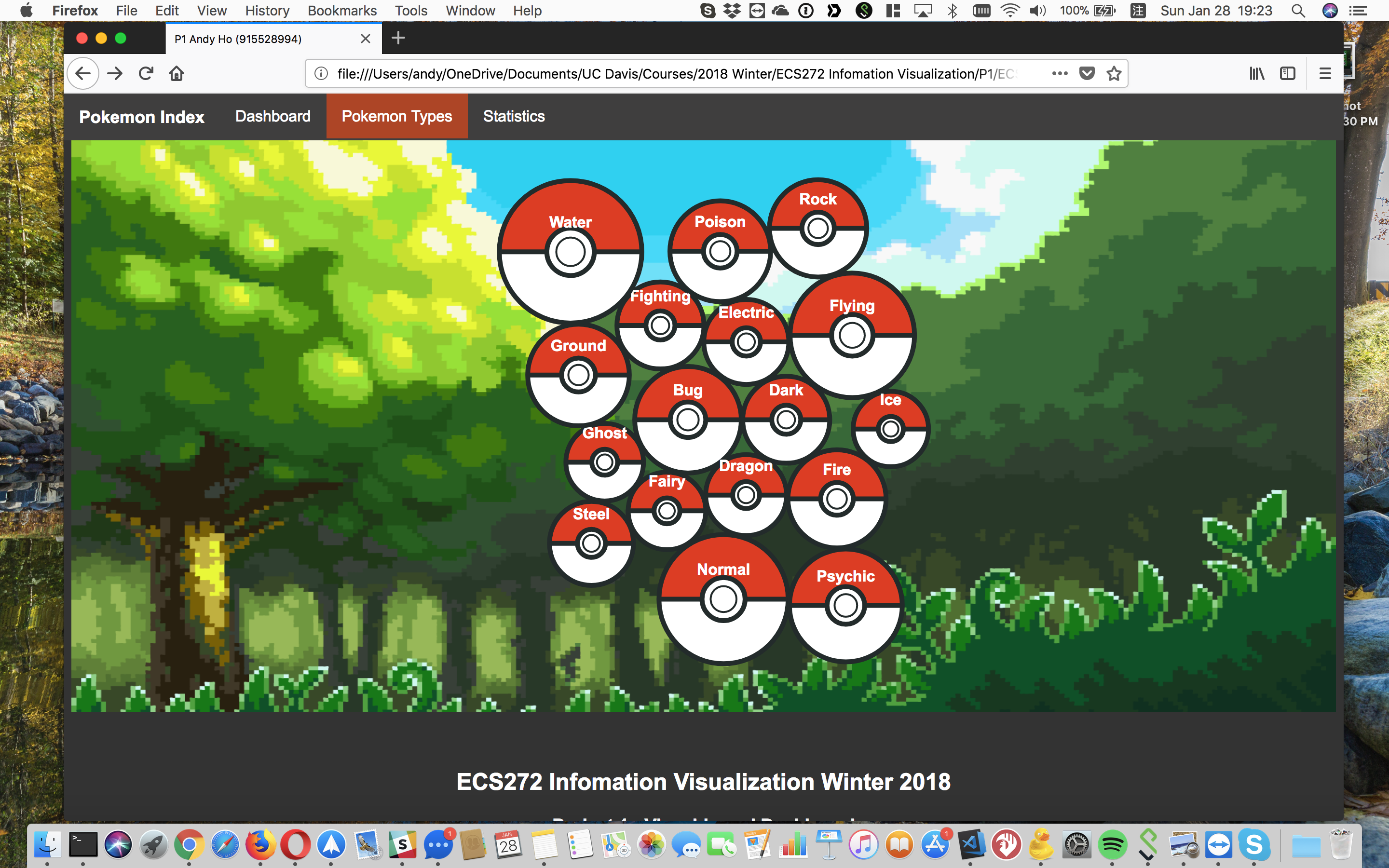Go back with the browser back arrow
The width and height of the screenshot is (1389, 868).
coord(83,73)
